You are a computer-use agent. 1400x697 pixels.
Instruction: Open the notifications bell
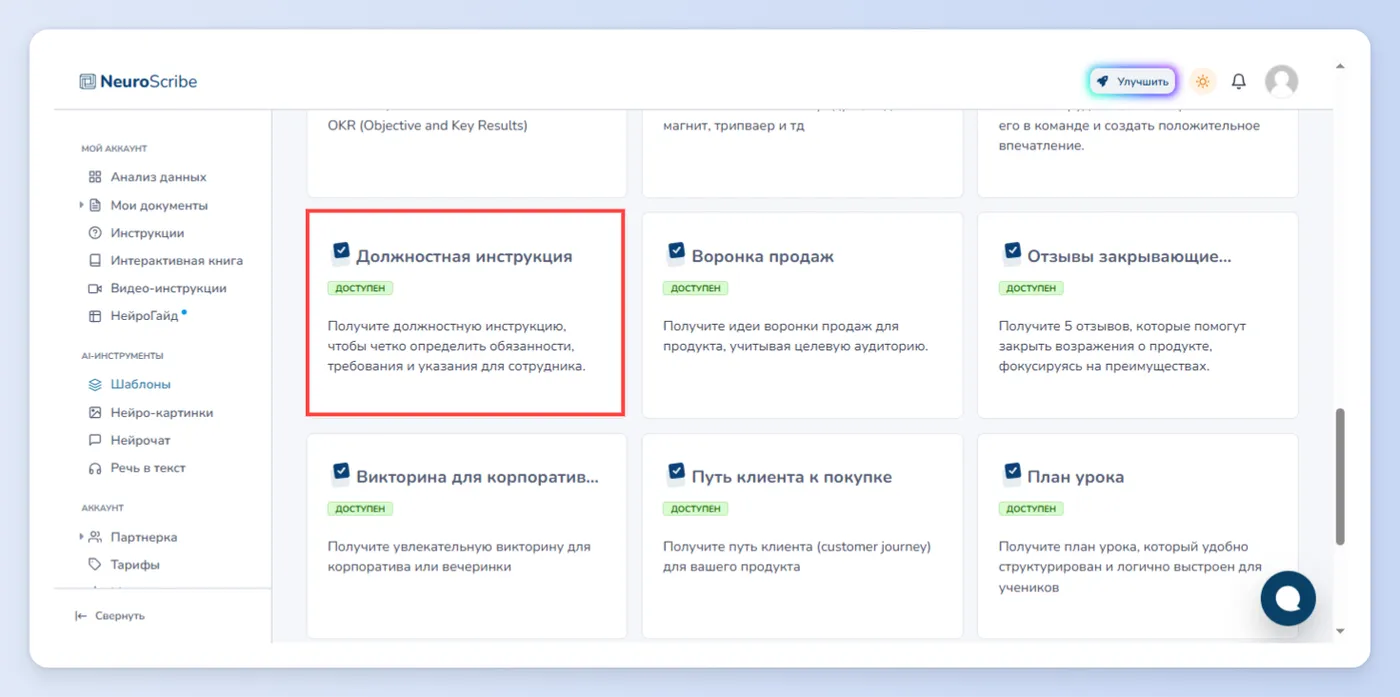(x=1239, y=81)
